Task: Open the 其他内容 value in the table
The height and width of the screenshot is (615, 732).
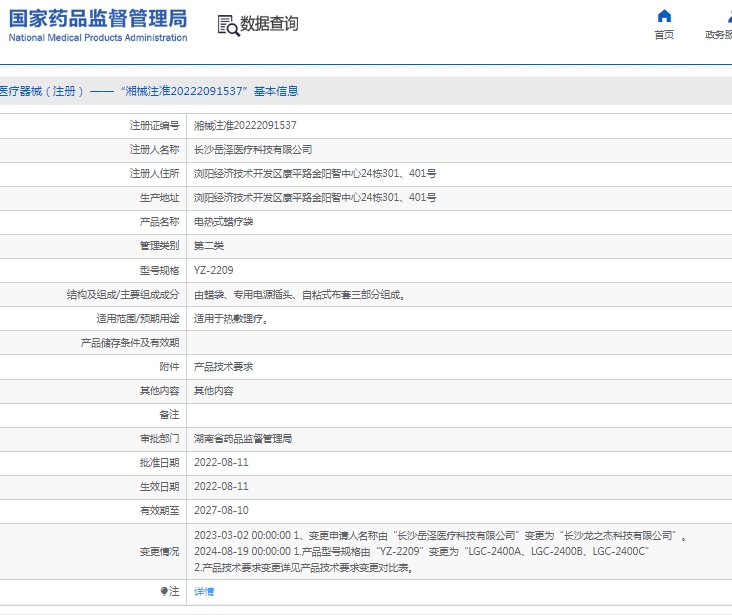Action: point(213,390)
